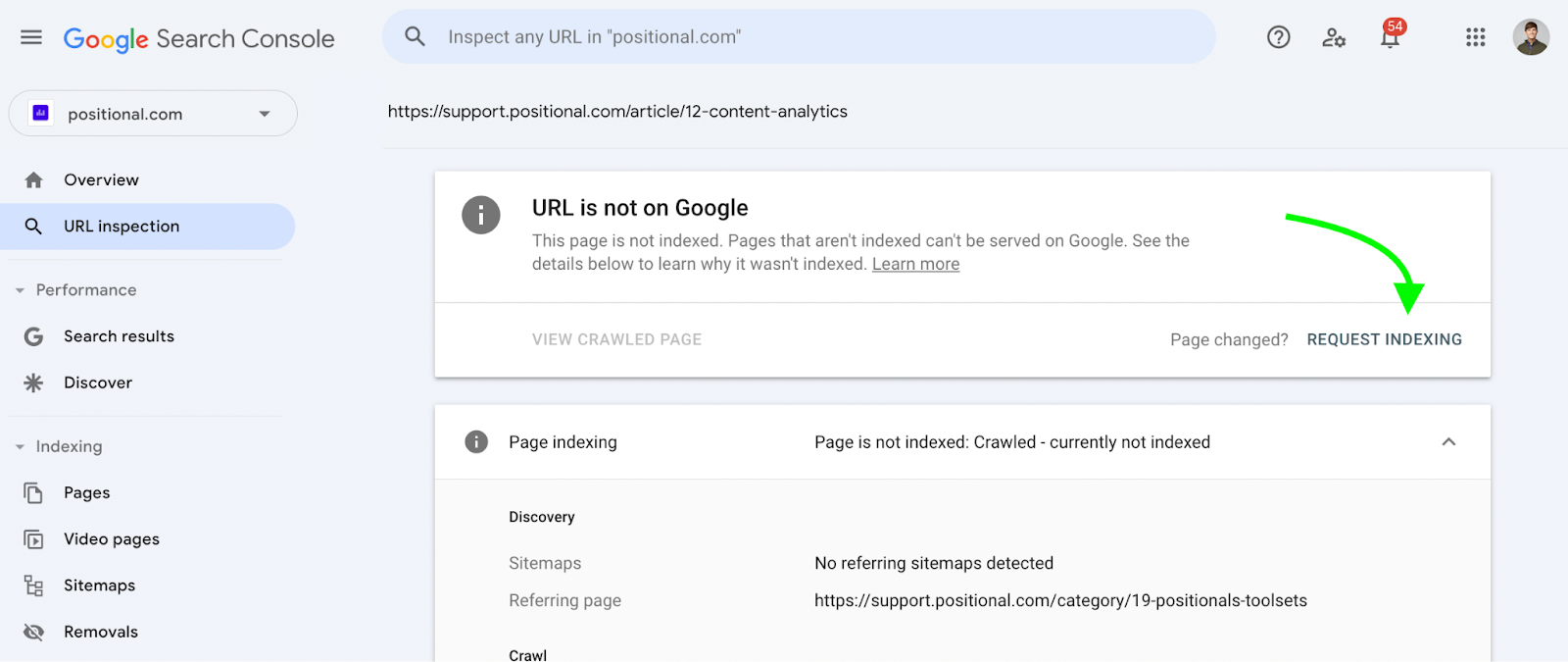Click the Discover asterisk icon

coord(33,382)
